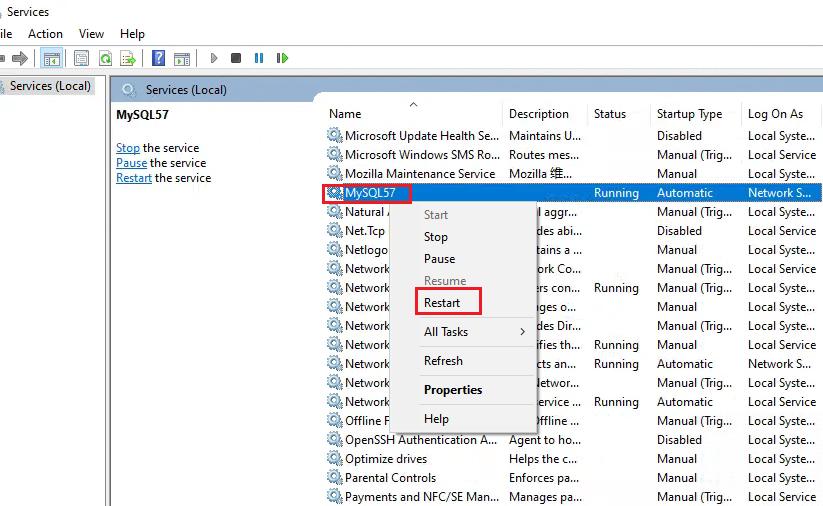Image resolution: width=823 pixels, height=506 pixels.
Task: Sort services by Name column header
Action: [x=346, y=114]
